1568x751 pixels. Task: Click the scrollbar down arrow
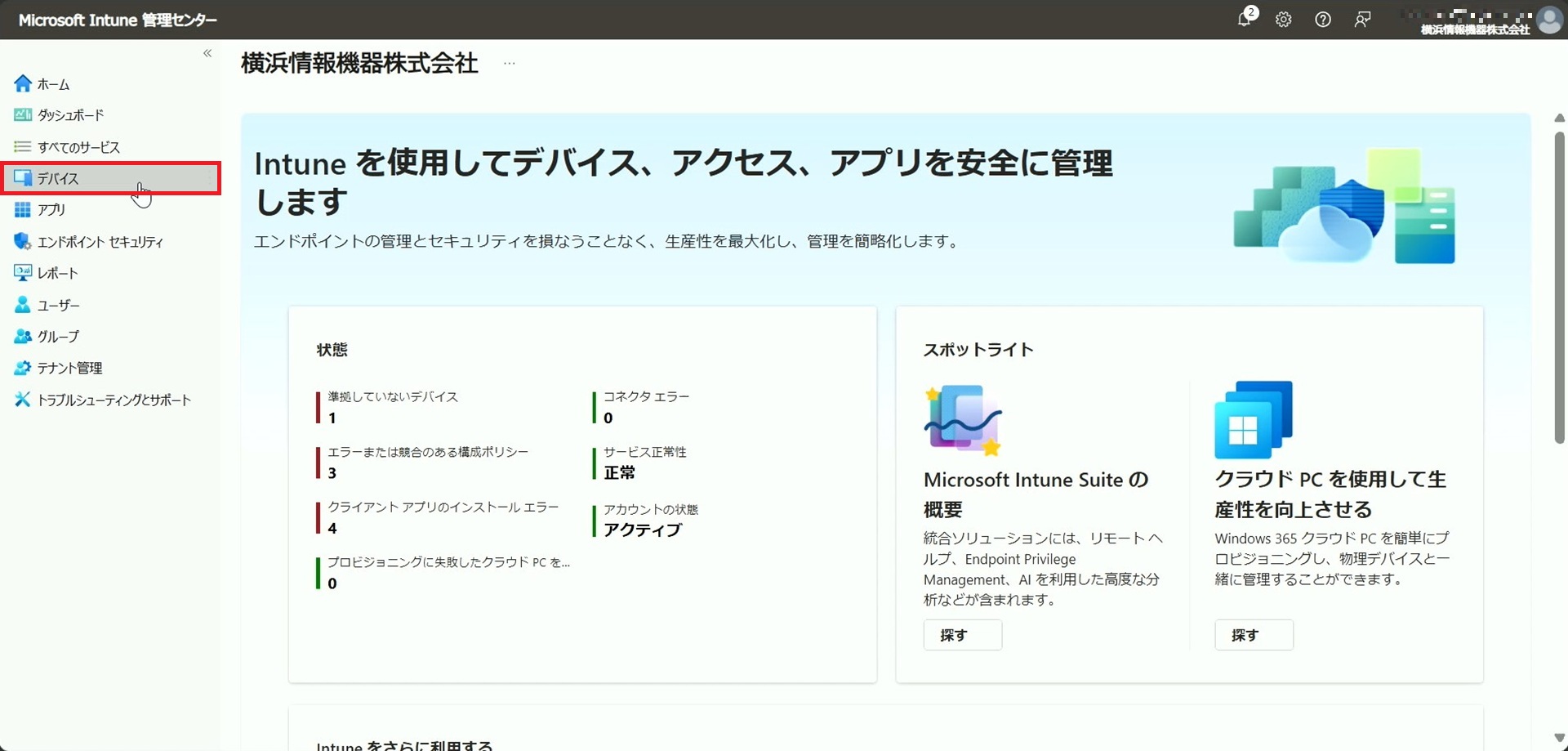click(x=1559, y=738)
